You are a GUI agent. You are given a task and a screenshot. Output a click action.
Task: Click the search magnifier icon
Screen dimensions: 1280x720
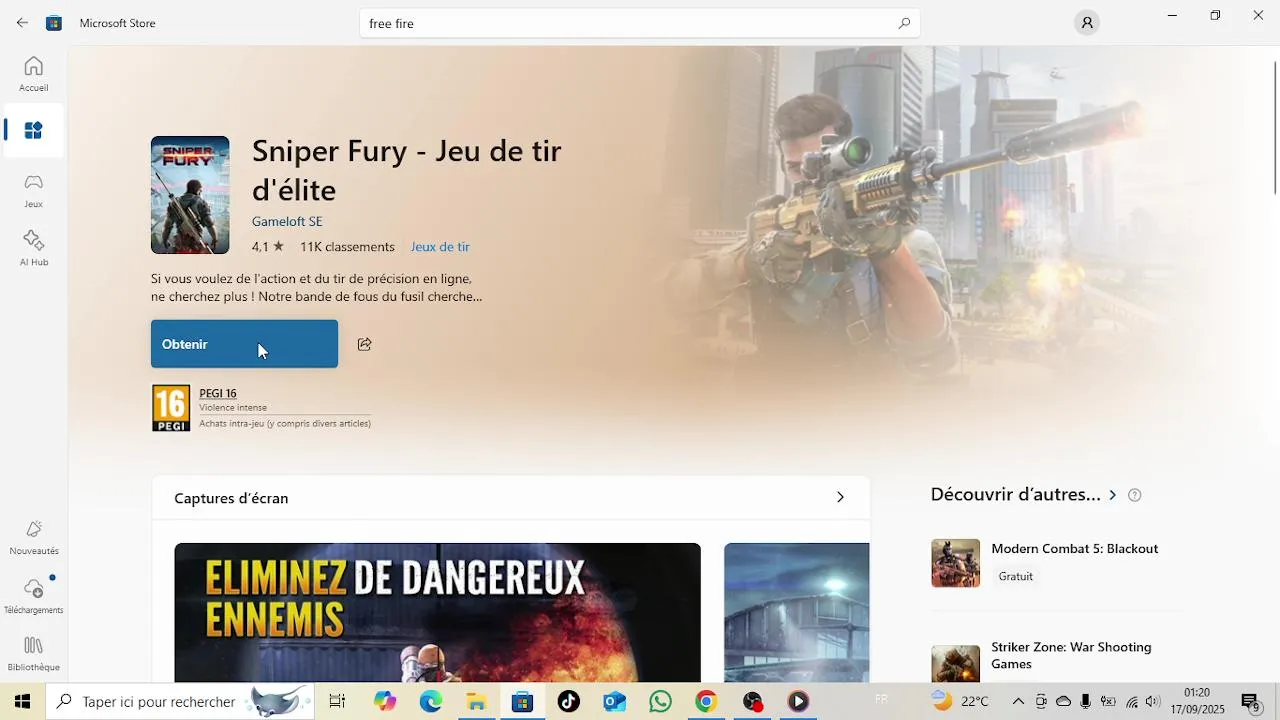pyautogui.click(x=904, y=23)
